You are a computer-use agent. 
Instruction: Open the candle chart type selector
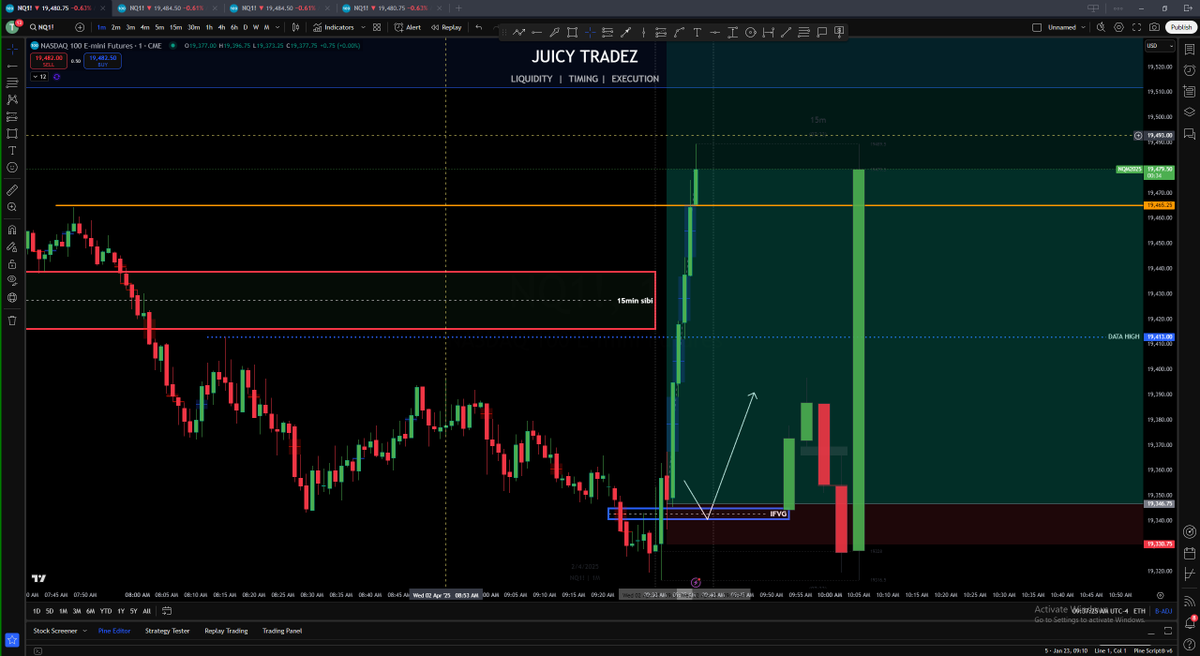click(x=295, y=27)
